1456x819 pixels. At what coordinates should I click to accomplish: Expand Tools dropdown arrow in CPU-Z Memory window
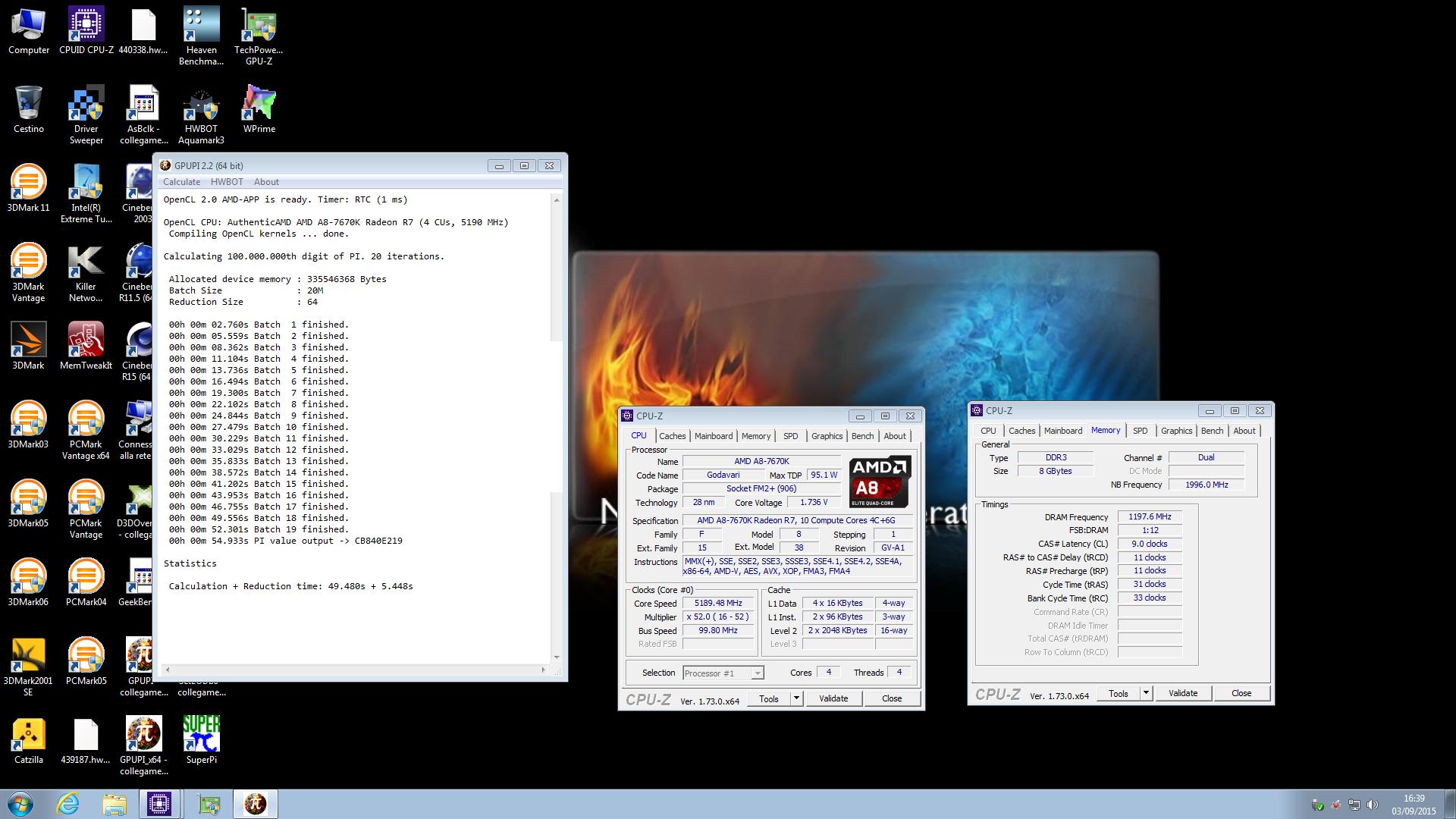(1146, 693)
